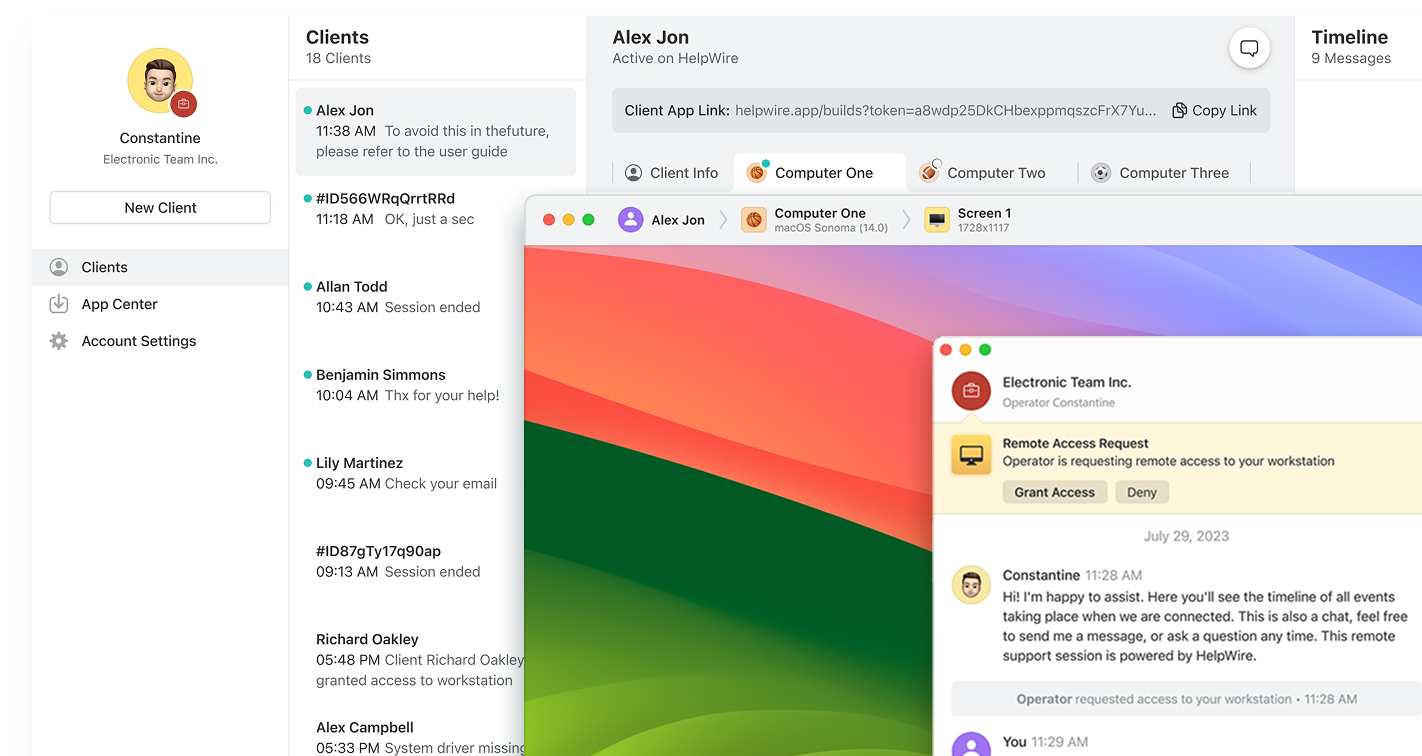
Task: Click the Electronic Team Inc. briefcase logo
Action: 970,391
